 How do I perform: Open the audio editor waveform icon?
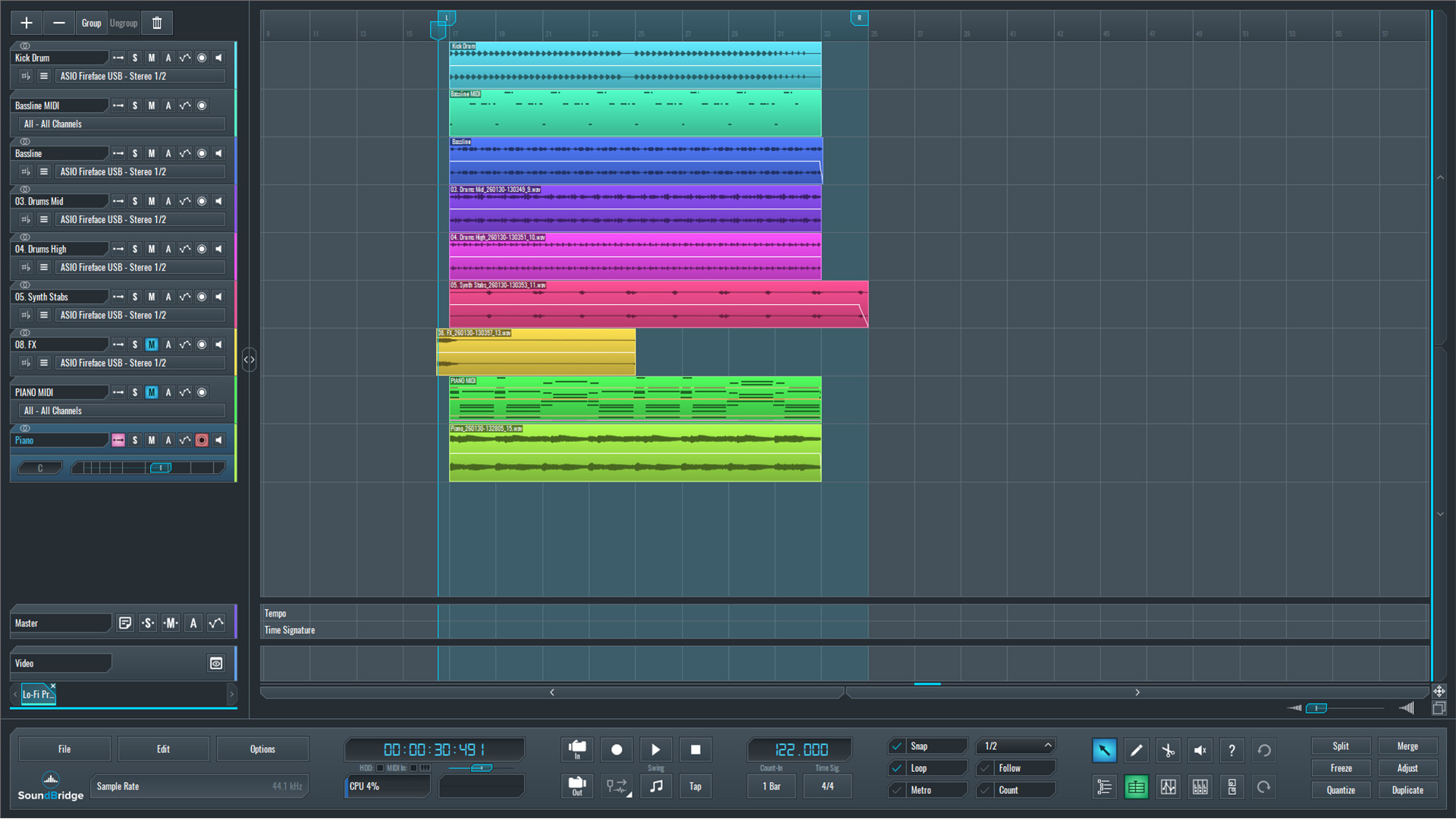1168,787
